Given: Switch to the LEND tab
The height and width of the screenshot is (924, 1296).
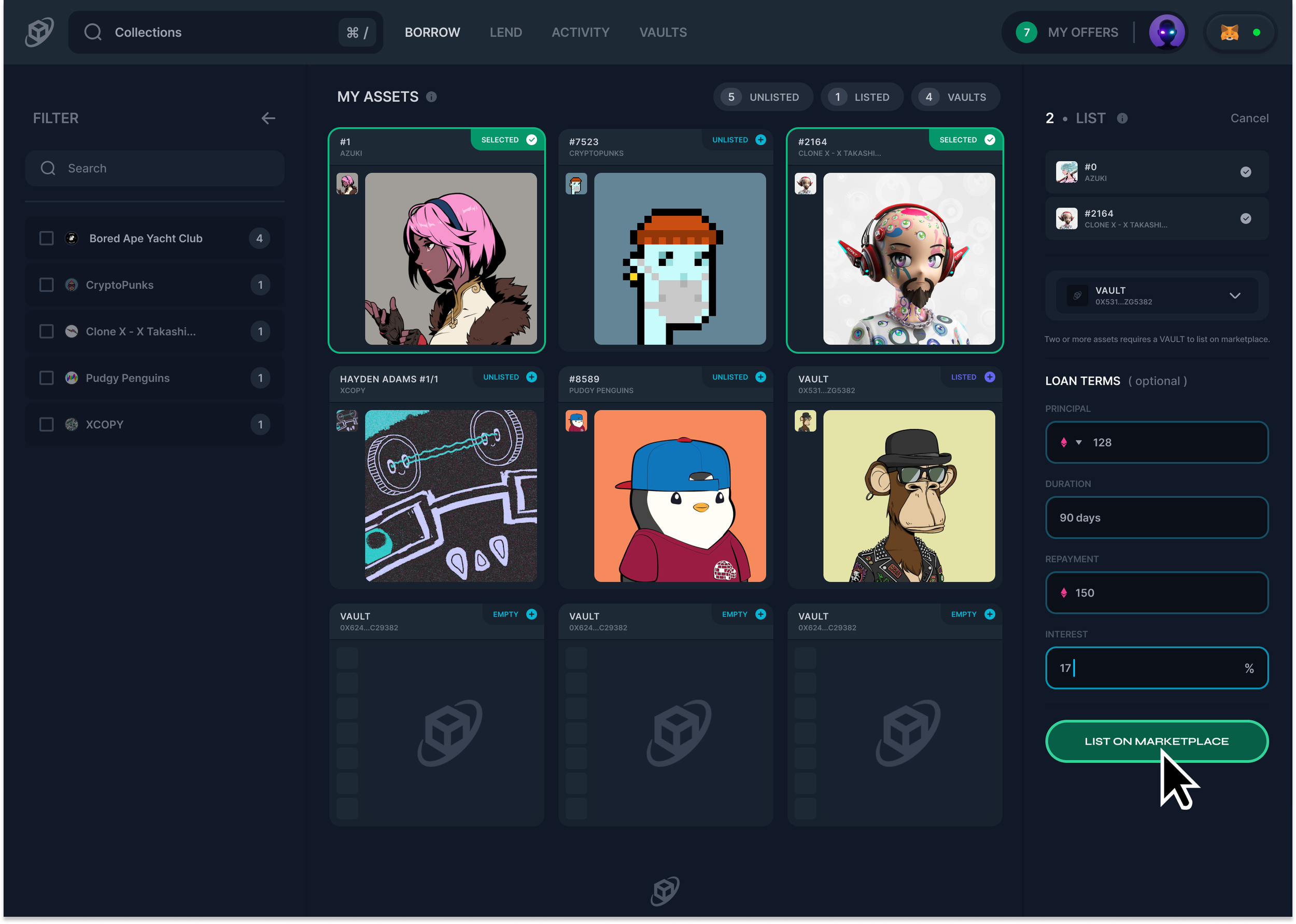Looking at the screenshot, I should pos(505,33).
